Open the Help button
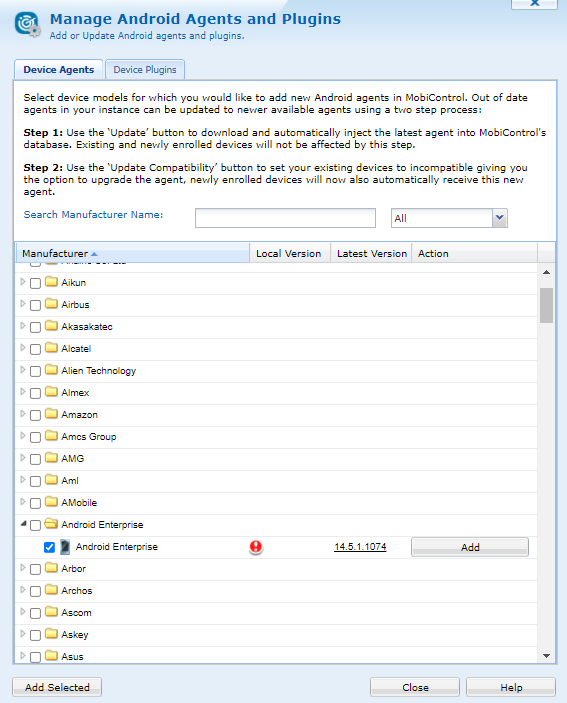The height and width of the screenshot is (703, 567). coord(511,687)
